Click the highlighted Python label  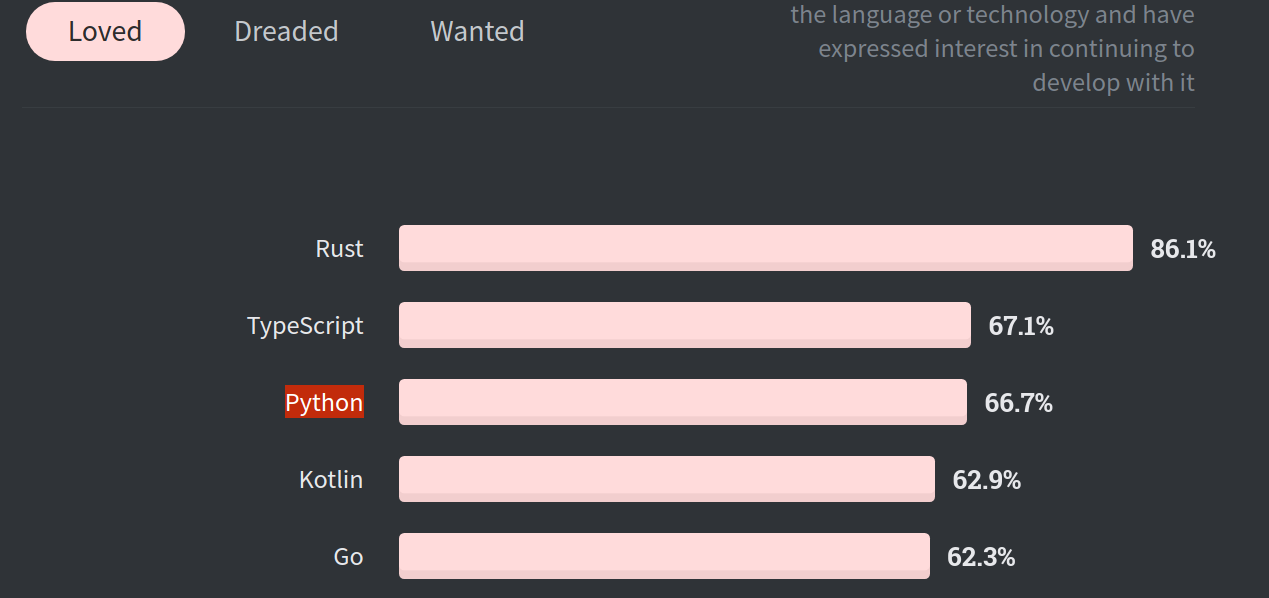324,402
